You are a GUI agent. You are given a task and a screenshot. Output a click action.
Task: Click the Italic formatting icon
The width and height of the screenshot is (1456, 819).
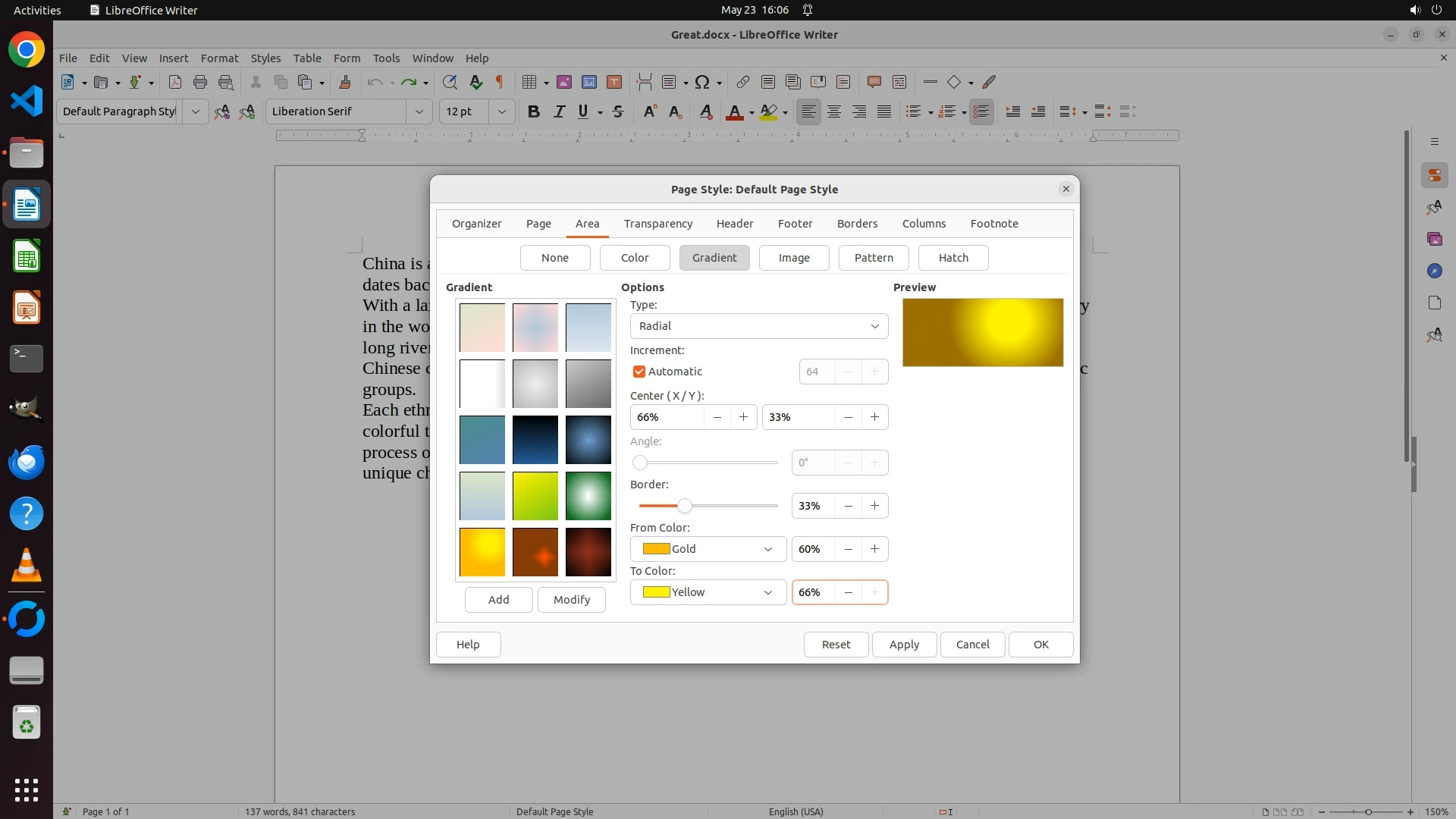(x=559, y=111)
